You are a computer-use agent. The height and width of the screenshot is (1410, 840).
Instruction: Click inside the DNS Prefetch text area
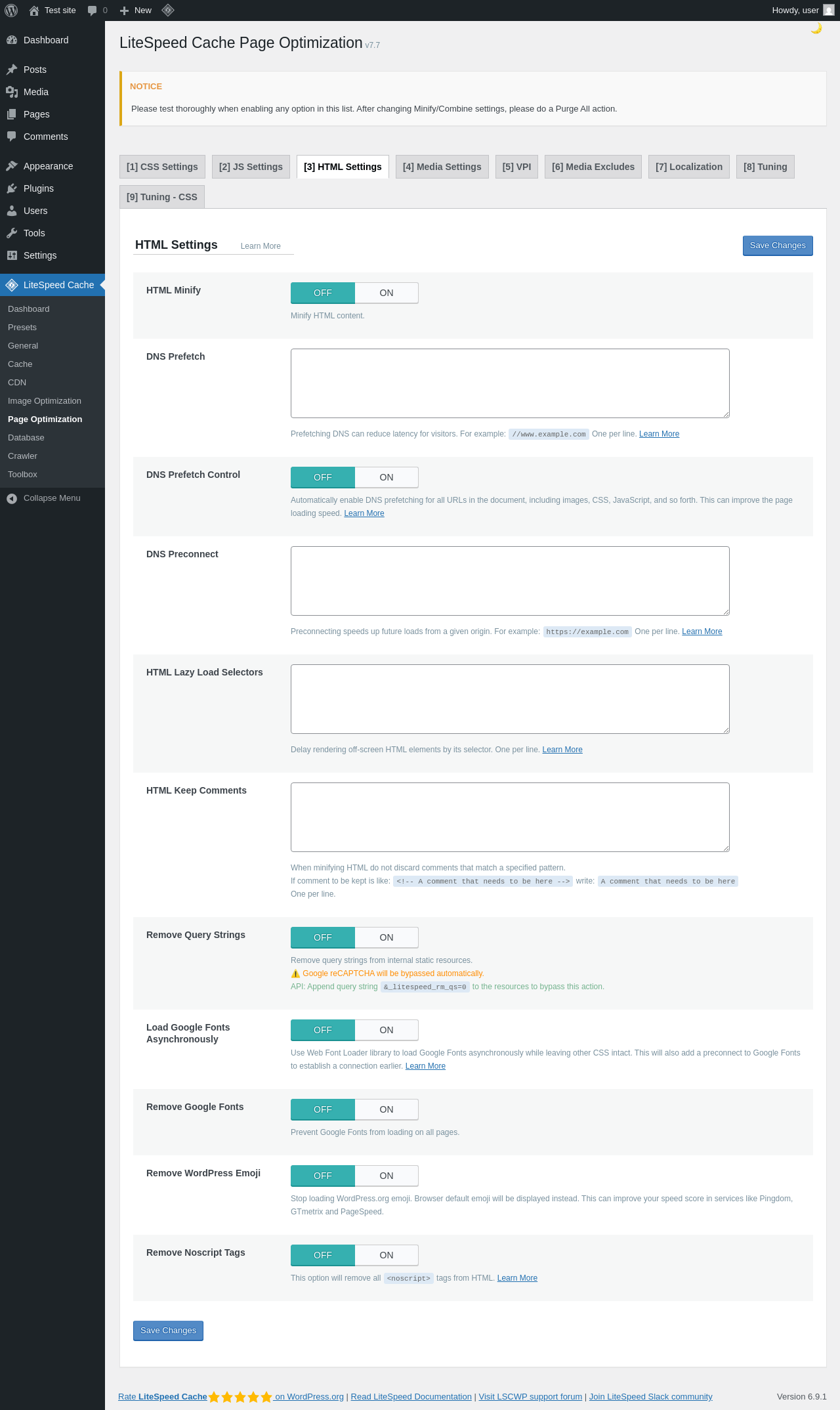pos(510,383)
